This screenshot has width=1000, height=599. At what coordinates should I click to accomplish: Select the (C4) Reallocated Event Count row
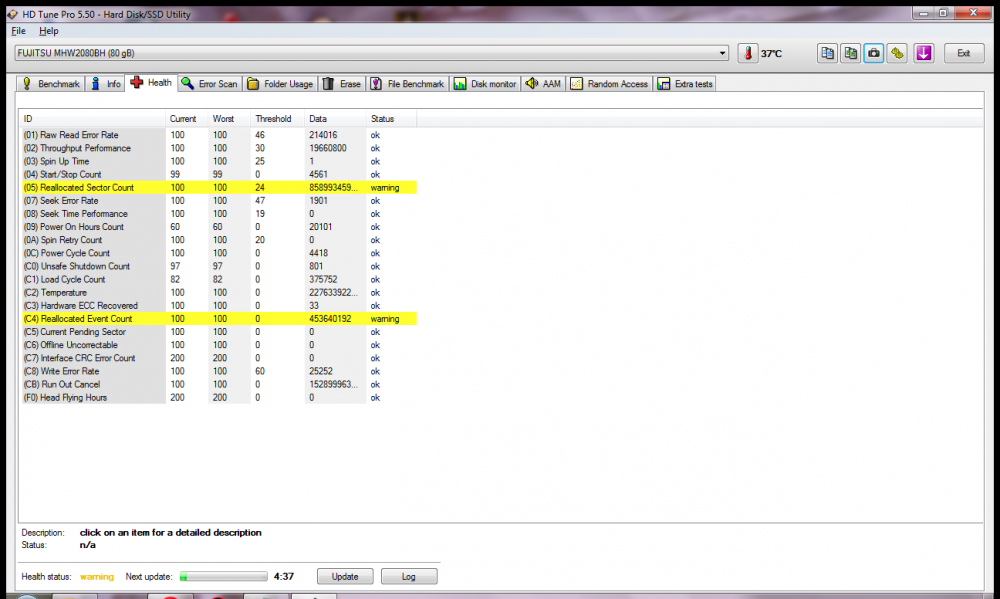tap(219, 318)
